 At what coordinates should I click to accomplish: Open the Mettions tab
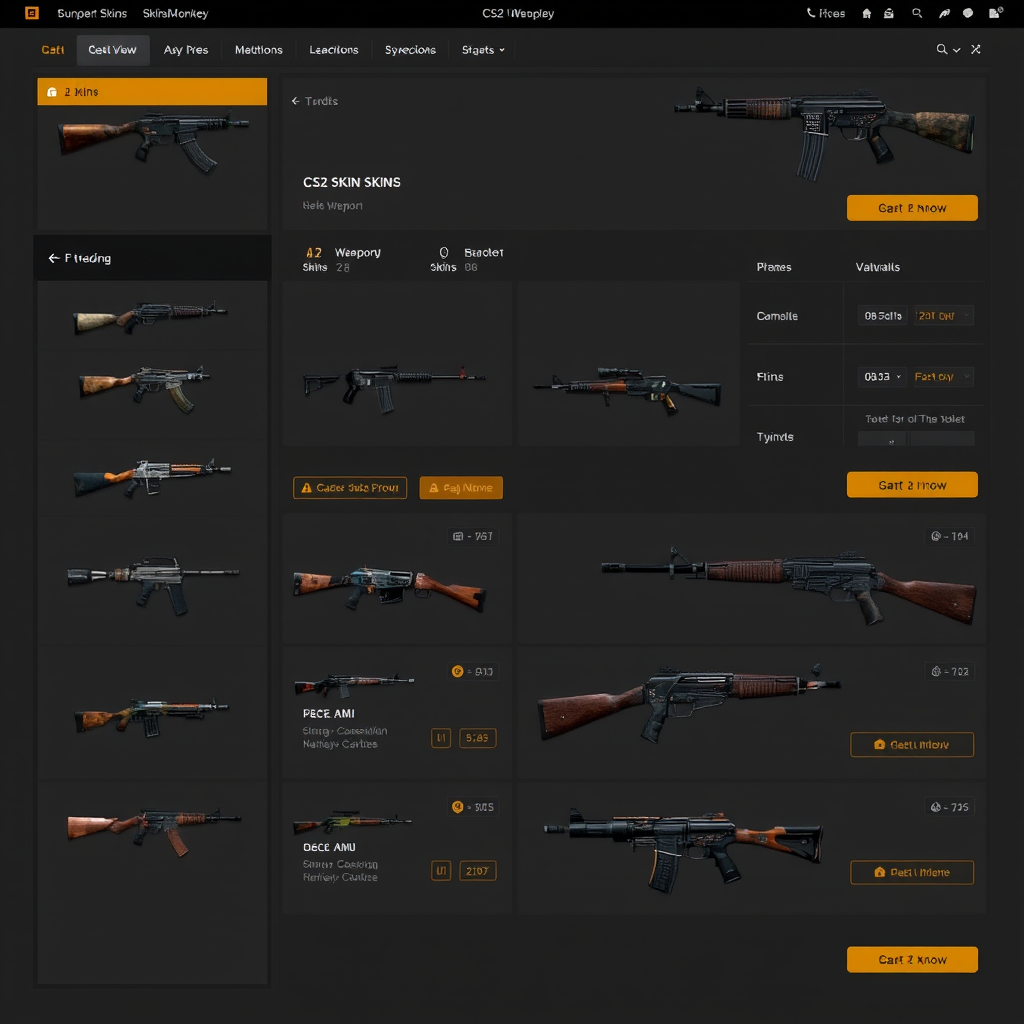259,50
